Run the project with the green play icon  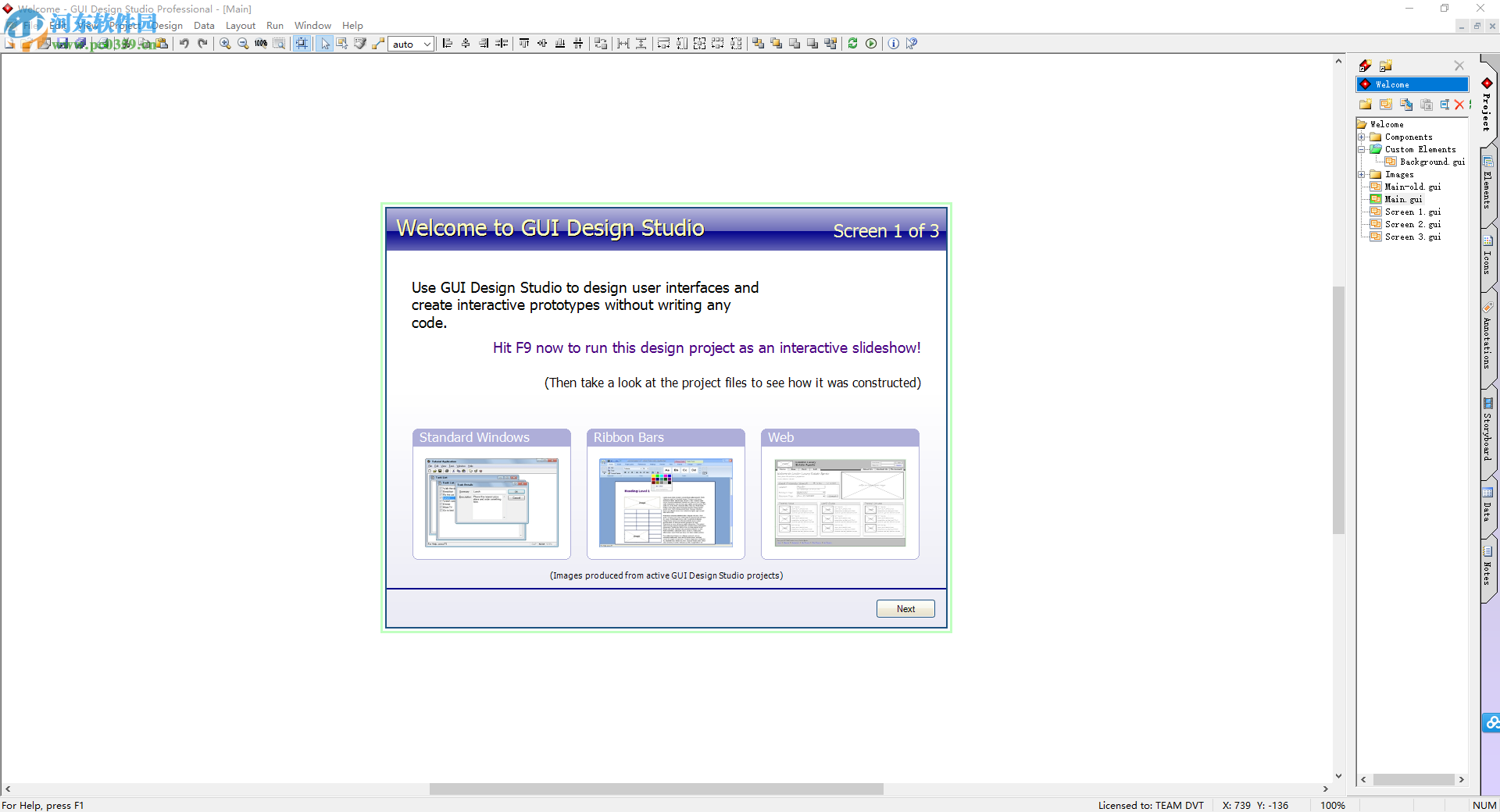(x=871, y=44)
